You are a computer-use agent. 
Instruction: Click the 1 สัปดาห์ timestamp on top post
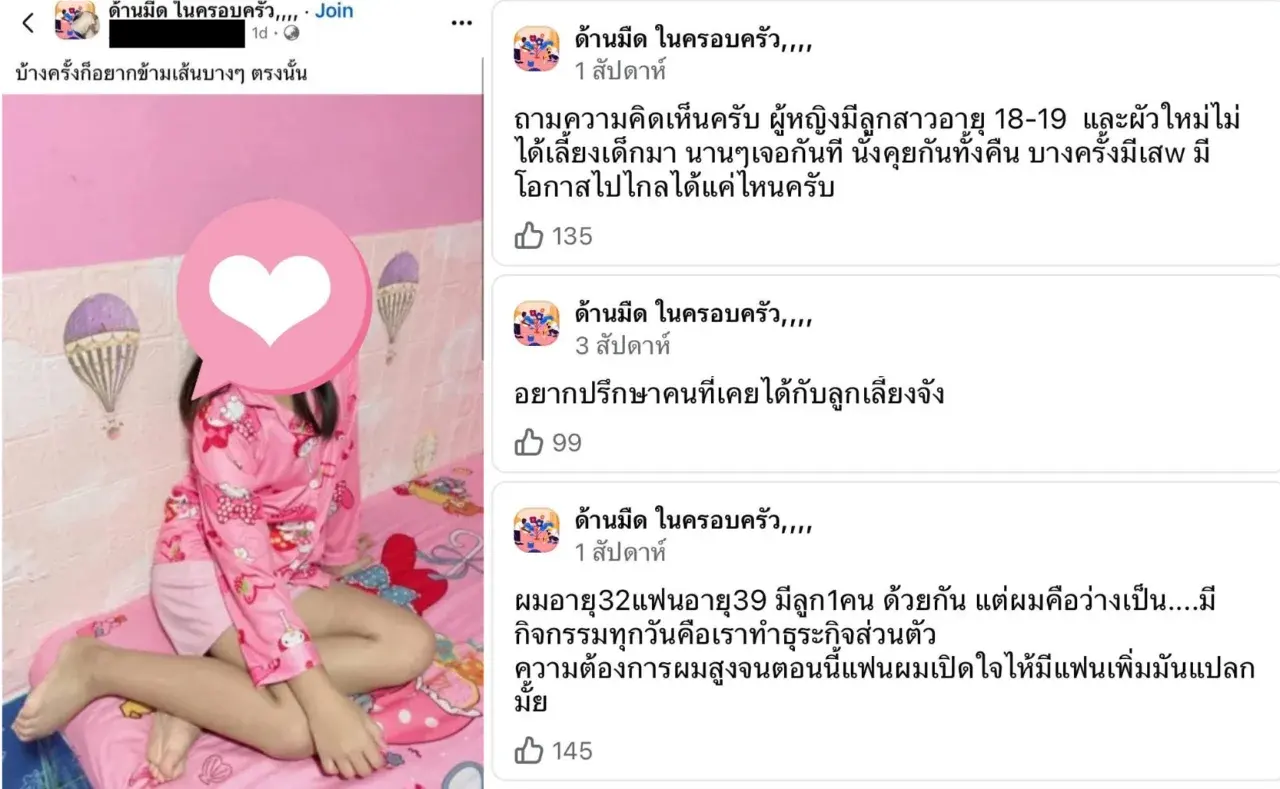[x=620, y=71]
